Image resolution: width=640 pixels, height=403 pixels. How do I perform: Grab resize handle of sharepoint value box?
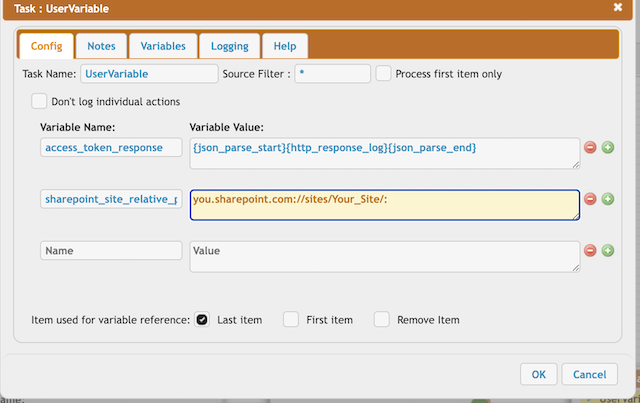coord(576,216)
